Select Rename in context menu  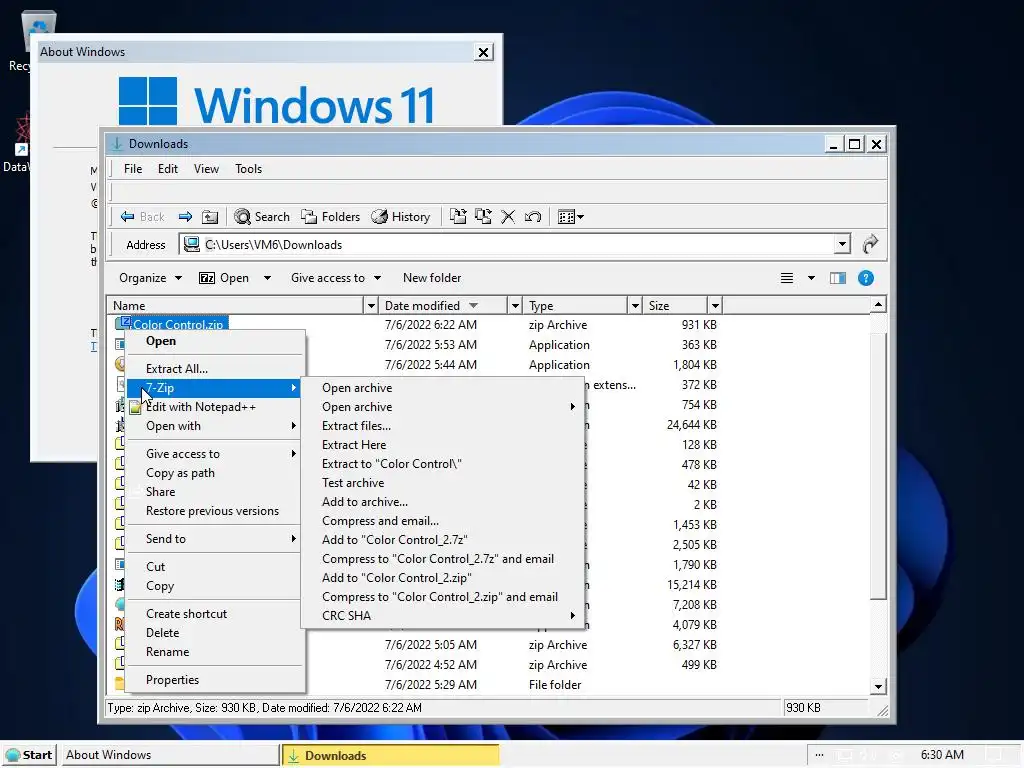pyautogui.click(x=216, y=652)
